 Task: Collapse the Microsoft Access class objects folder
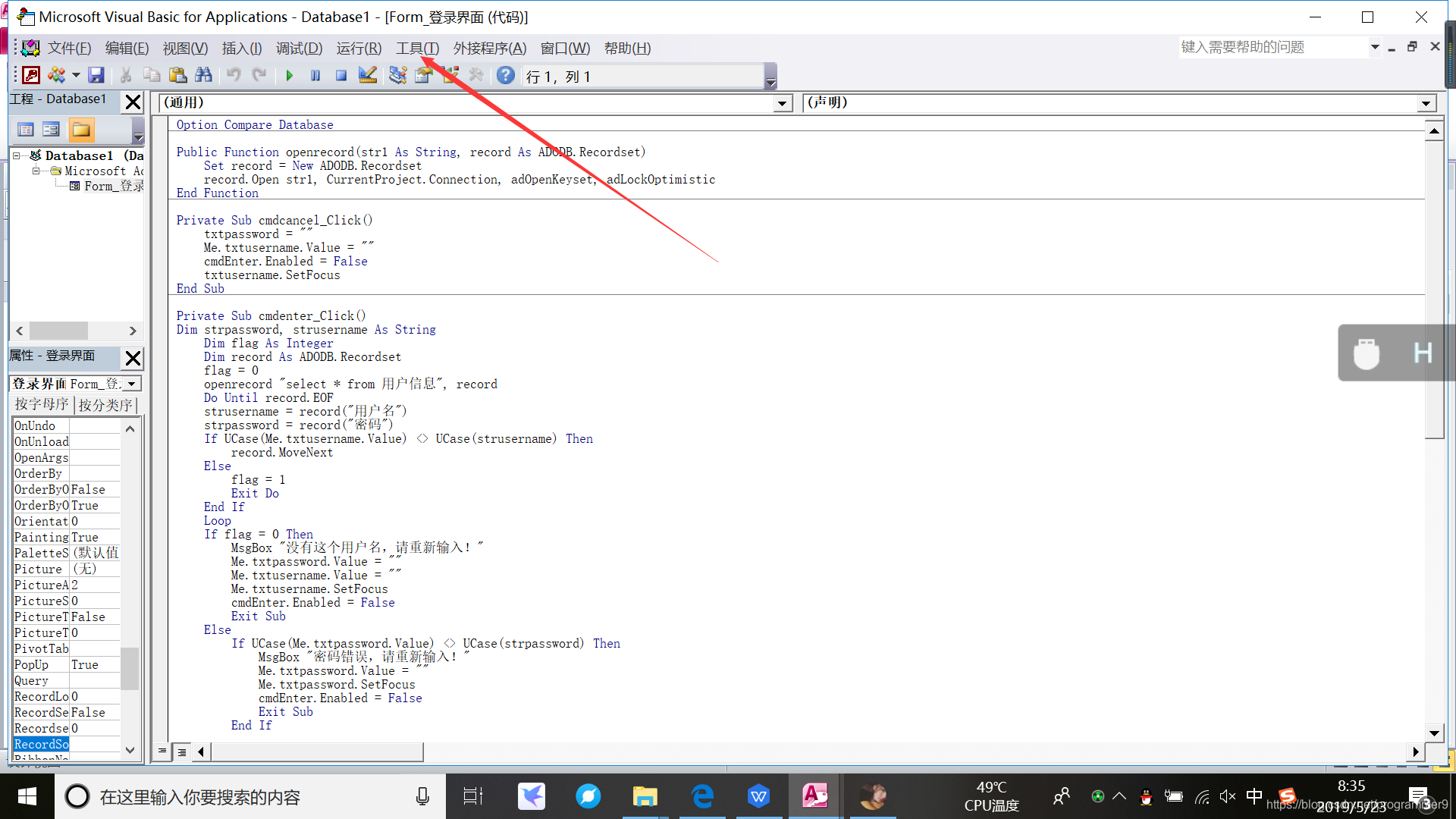(x=36, y=171)
